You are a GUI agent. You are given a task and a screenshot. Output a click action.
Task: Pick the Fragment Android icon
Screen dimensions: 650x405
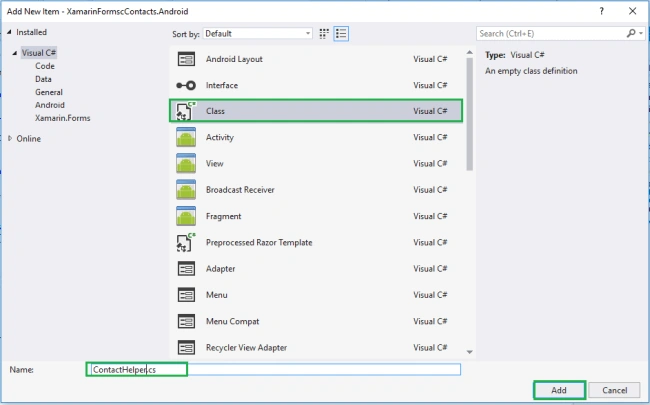click(186, 216)
